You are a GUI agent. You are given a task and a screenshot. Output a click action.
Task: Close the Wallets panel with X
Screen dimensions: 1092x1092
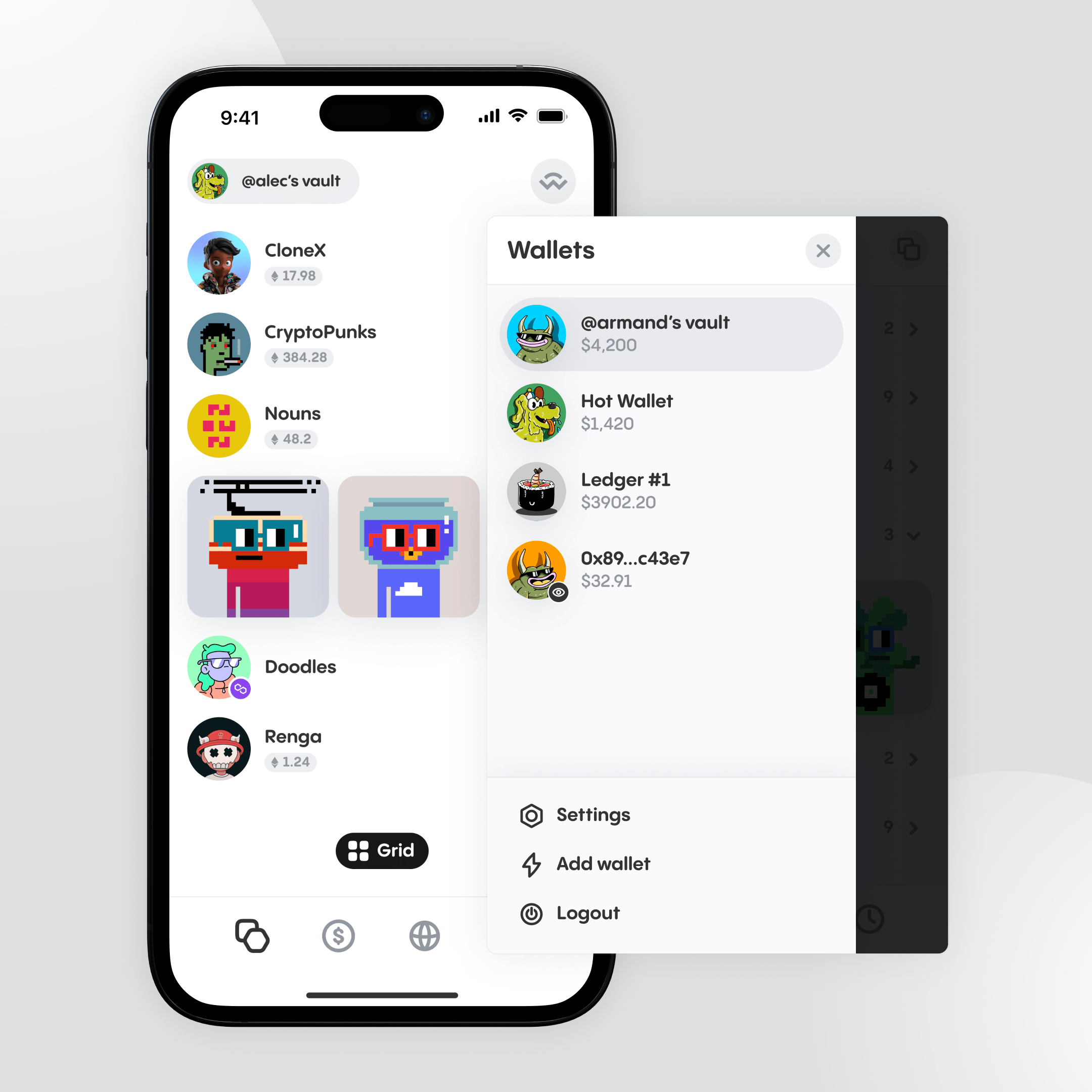pos(822,251)
